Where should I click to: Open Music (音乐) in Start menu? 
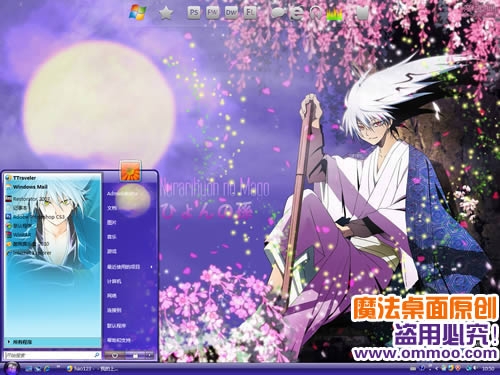(x=112, y=237)
